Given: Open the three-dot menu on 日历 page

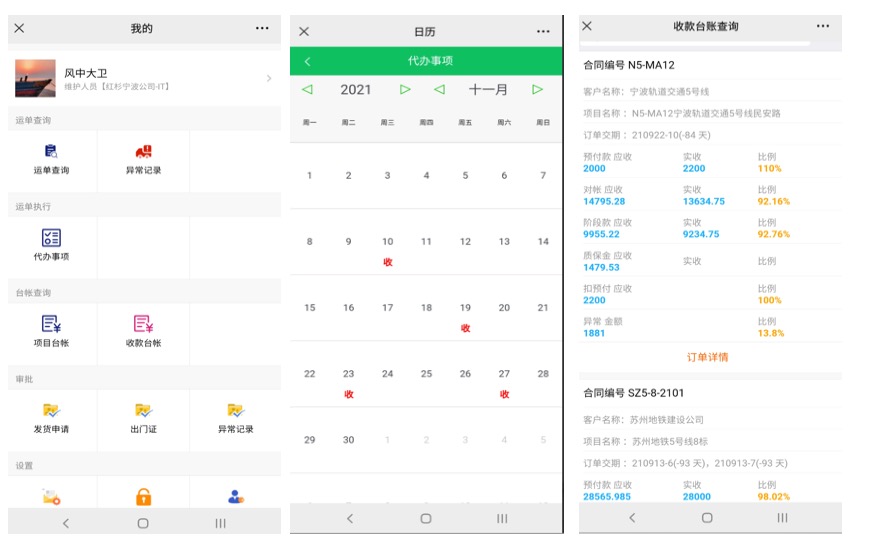Looking at the screenshot, I should [543, 32].
